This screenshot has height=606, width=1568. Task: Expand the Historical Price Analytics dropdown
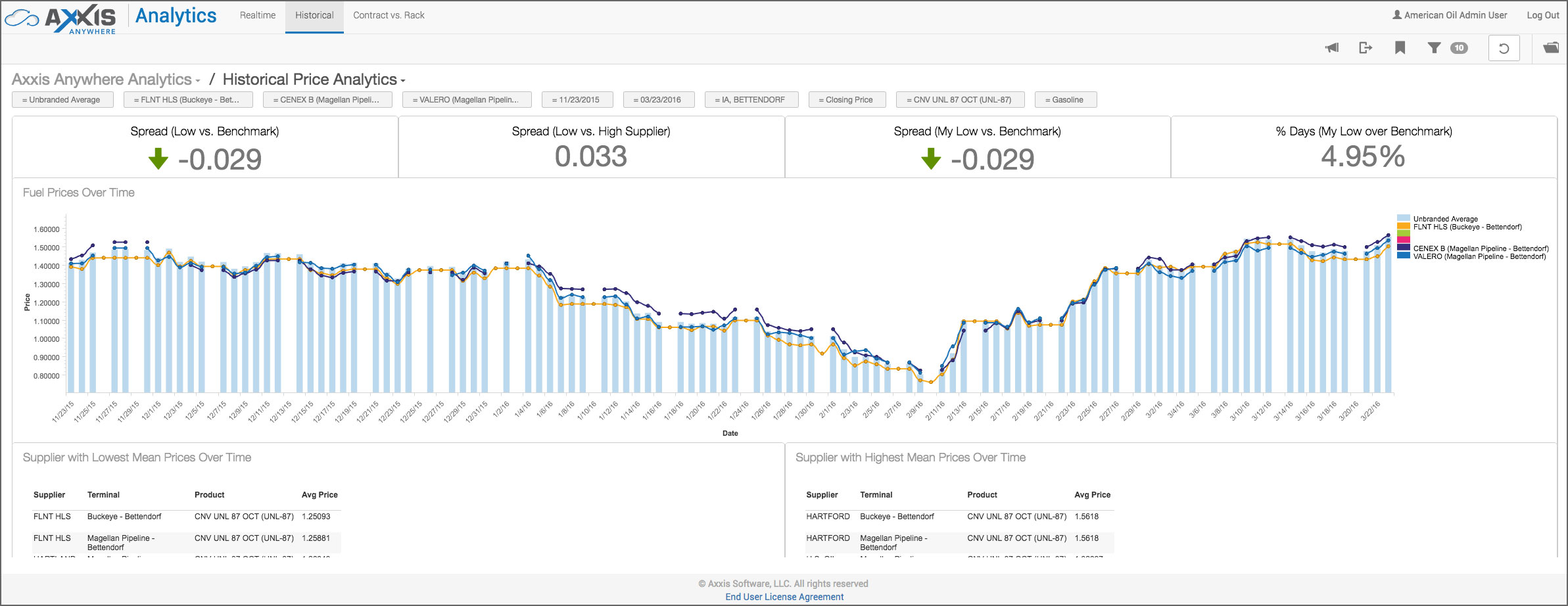(x=314, y=80)
